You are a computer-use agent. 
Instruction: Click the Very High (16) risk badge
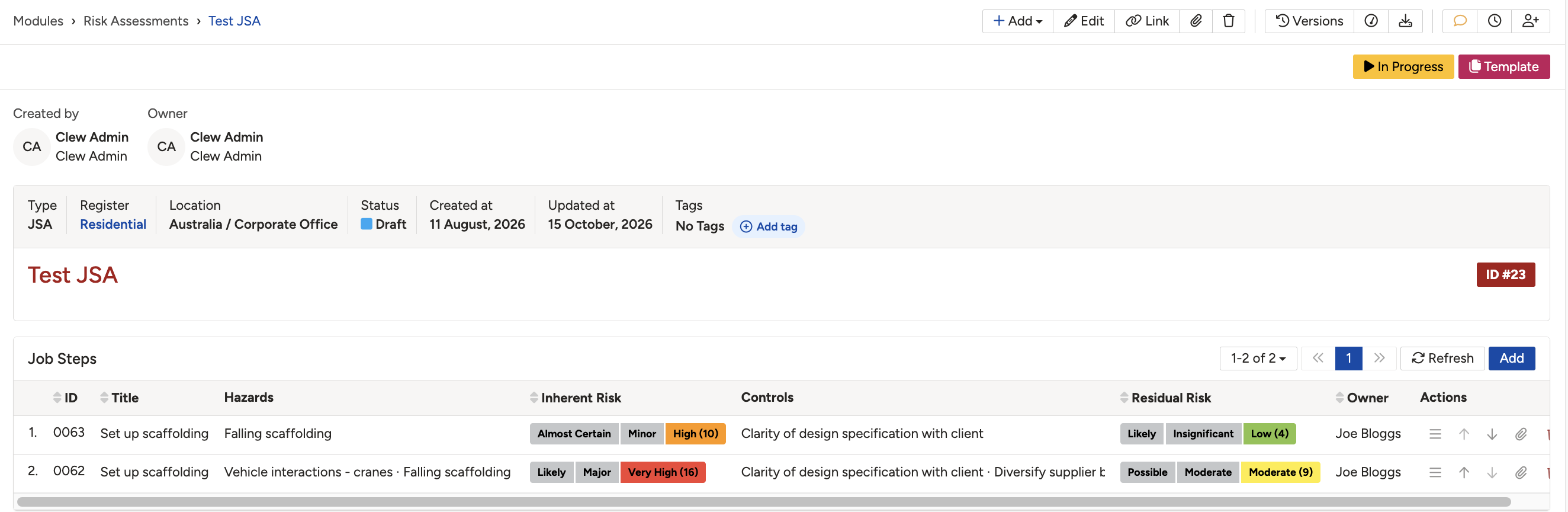click(x=662, y=472)
